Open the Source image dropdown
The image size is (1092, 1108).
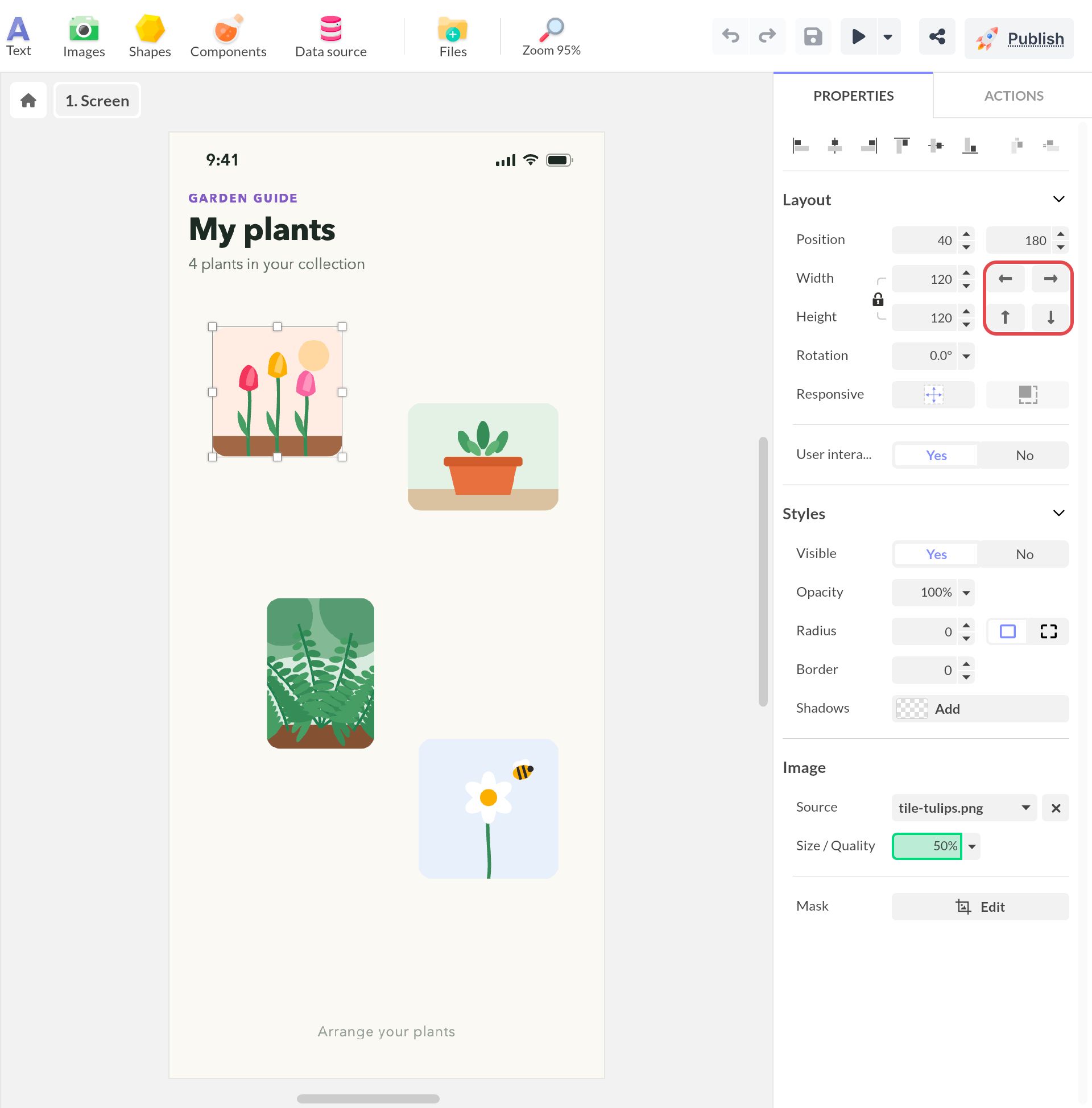[963, 808]
